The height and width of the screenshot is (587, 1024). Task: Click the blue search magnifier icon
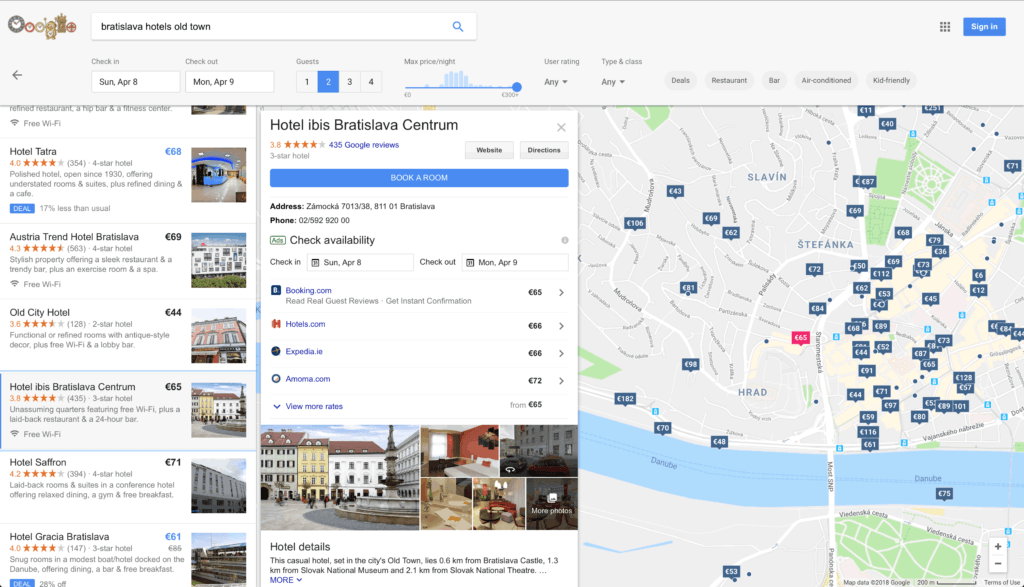(458, 27)
